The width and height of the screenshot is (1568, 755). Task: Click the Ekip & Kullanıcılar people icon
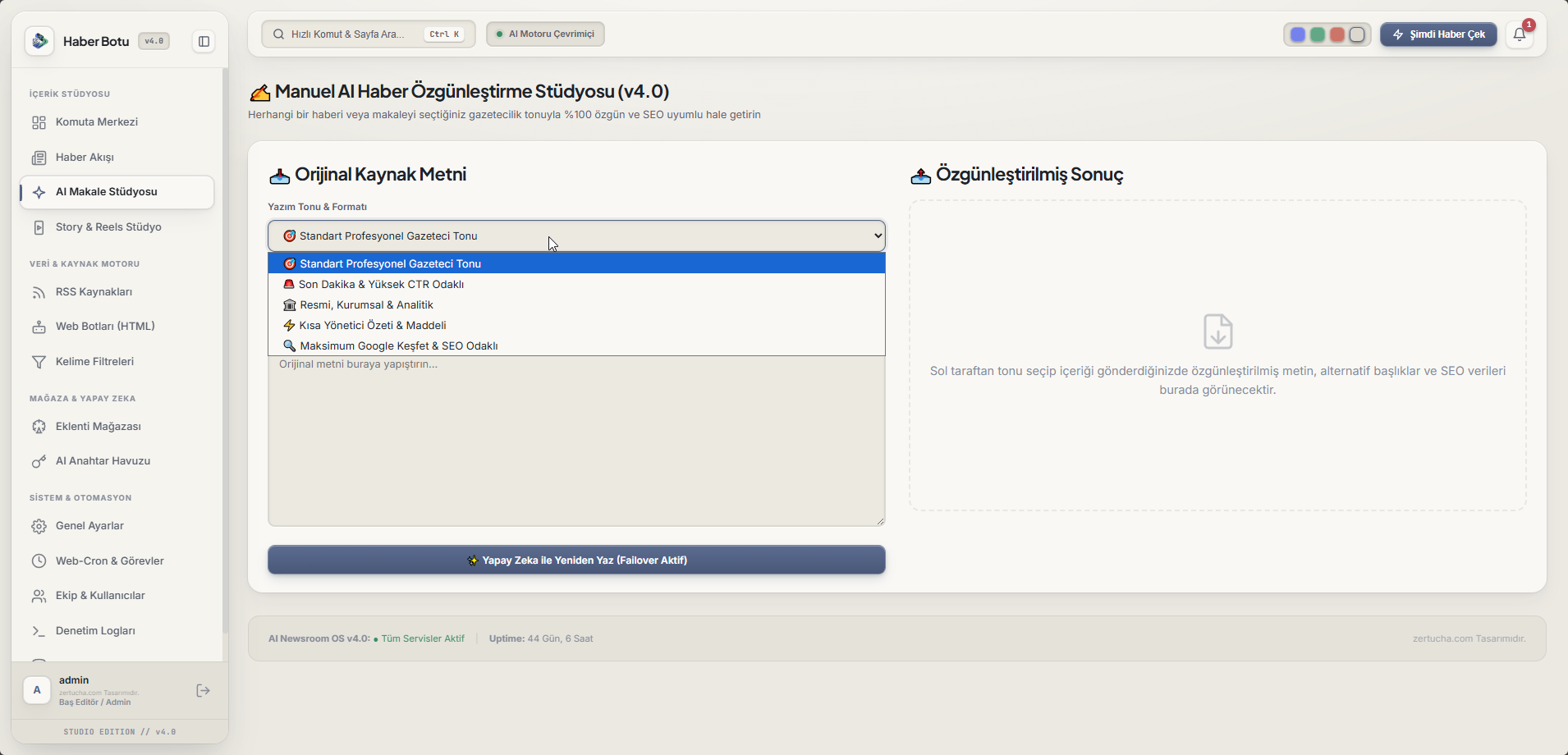pos(39,596)
